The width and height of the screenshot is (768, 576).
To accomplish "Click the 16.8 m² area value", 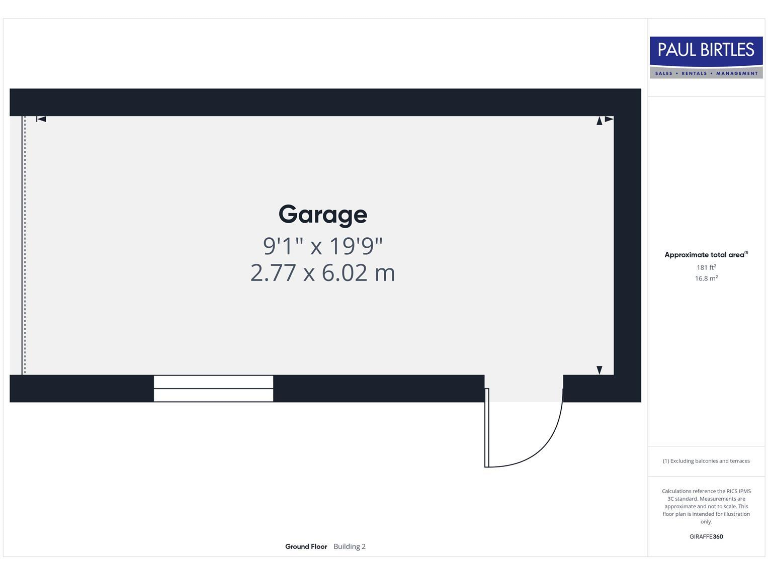I will coord(706,278).
